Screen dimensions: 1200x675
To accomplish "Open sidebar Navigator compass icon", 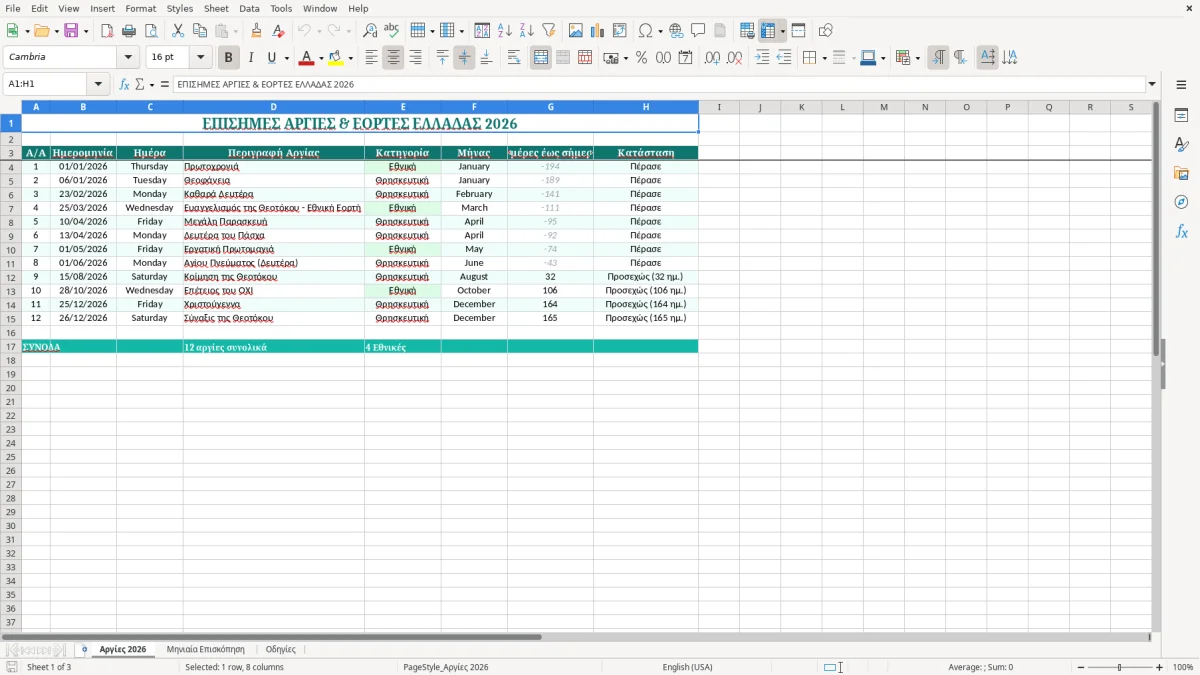I will [x=1181, y=203].
